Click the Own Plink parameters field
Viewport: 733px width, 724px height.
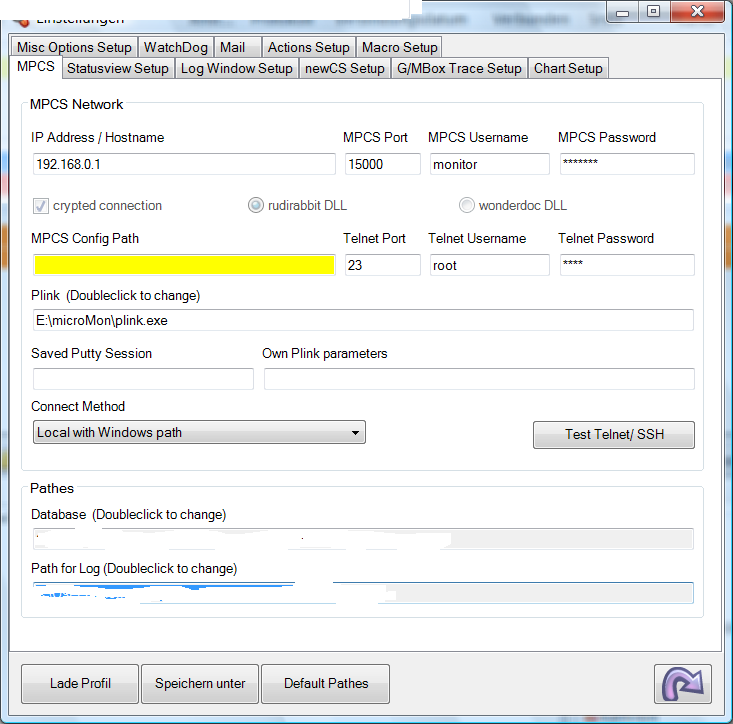(x=479, y=379)
